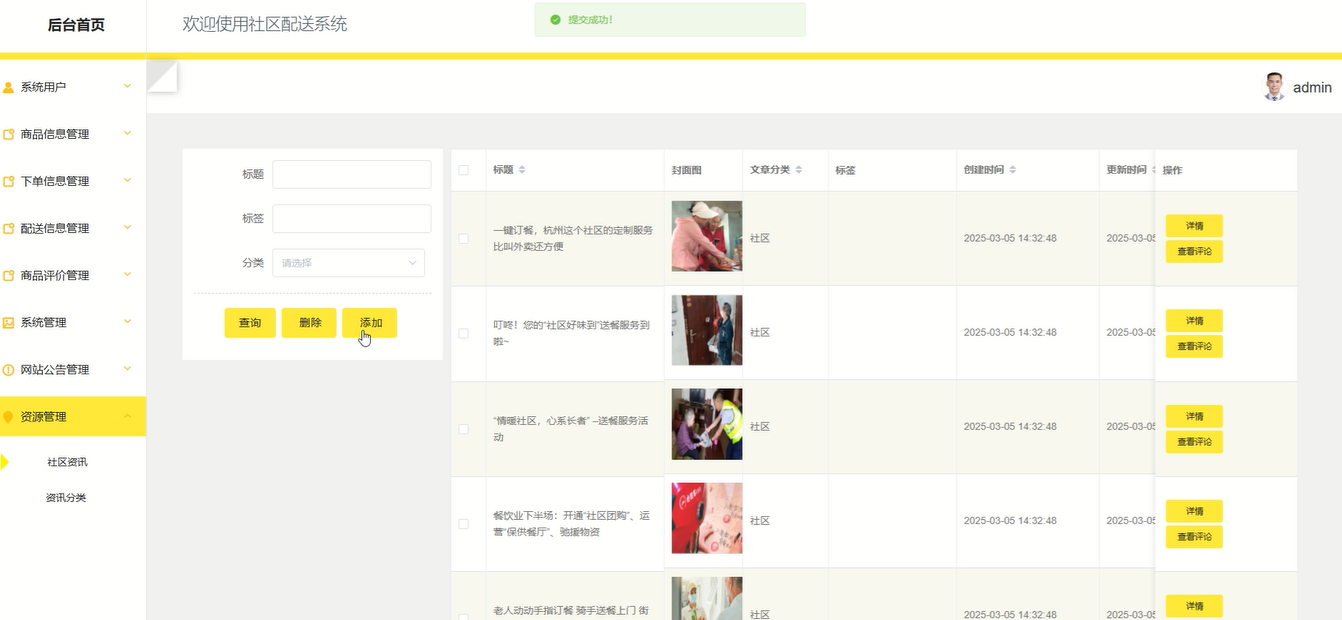Check the row 叮咚！您的社区好味到 checkbox

463,333
